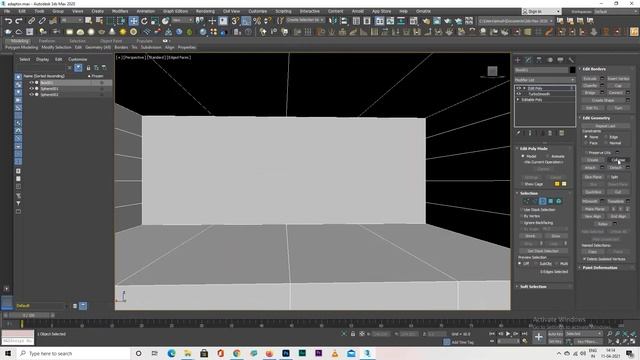Click the Redo arrow icon

pyautogui.click(x=19, y=20)
